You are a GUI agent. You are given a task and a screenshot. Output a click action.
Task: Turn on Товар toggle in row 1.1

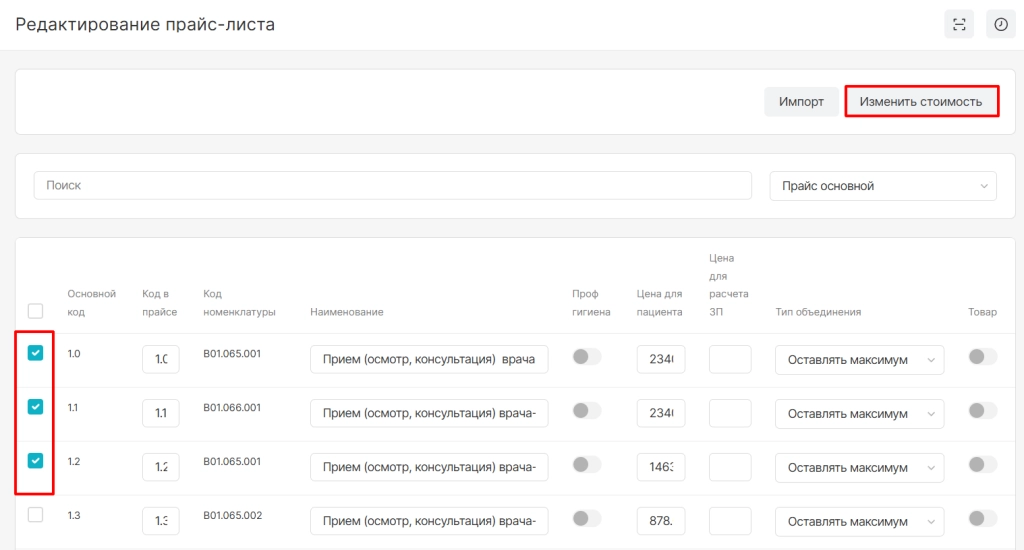coord(982,411)
